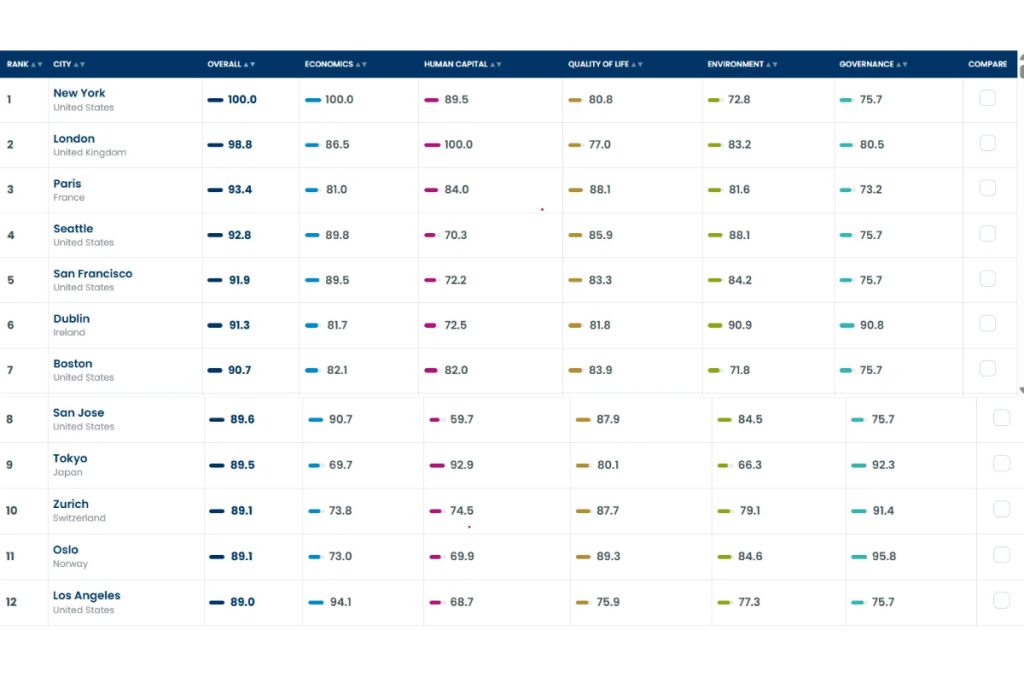The height and width of the screenshot is (683, 1024).
Task: Open the Los Angeles city link
Action: pos(87,596)
